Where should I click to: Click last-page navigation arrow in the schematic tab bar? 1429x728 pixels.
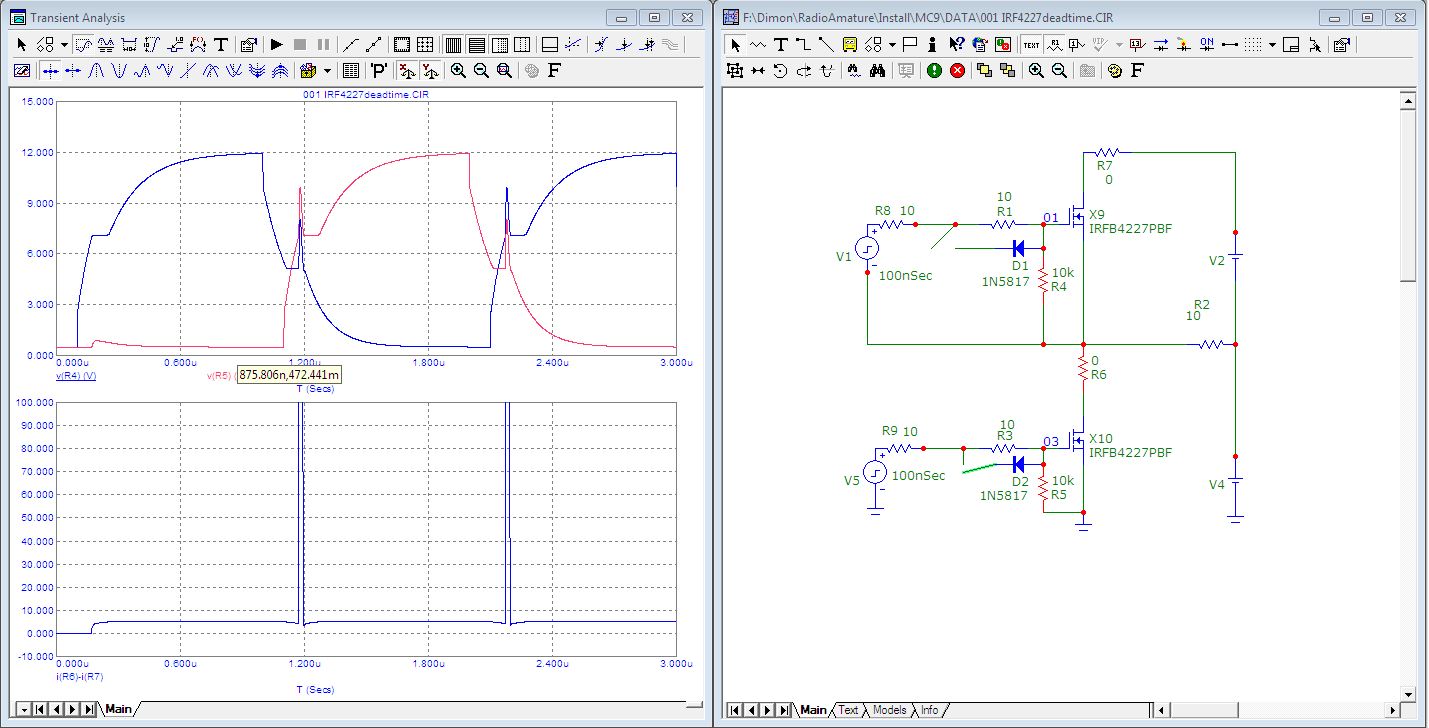[x=783, y=710]
